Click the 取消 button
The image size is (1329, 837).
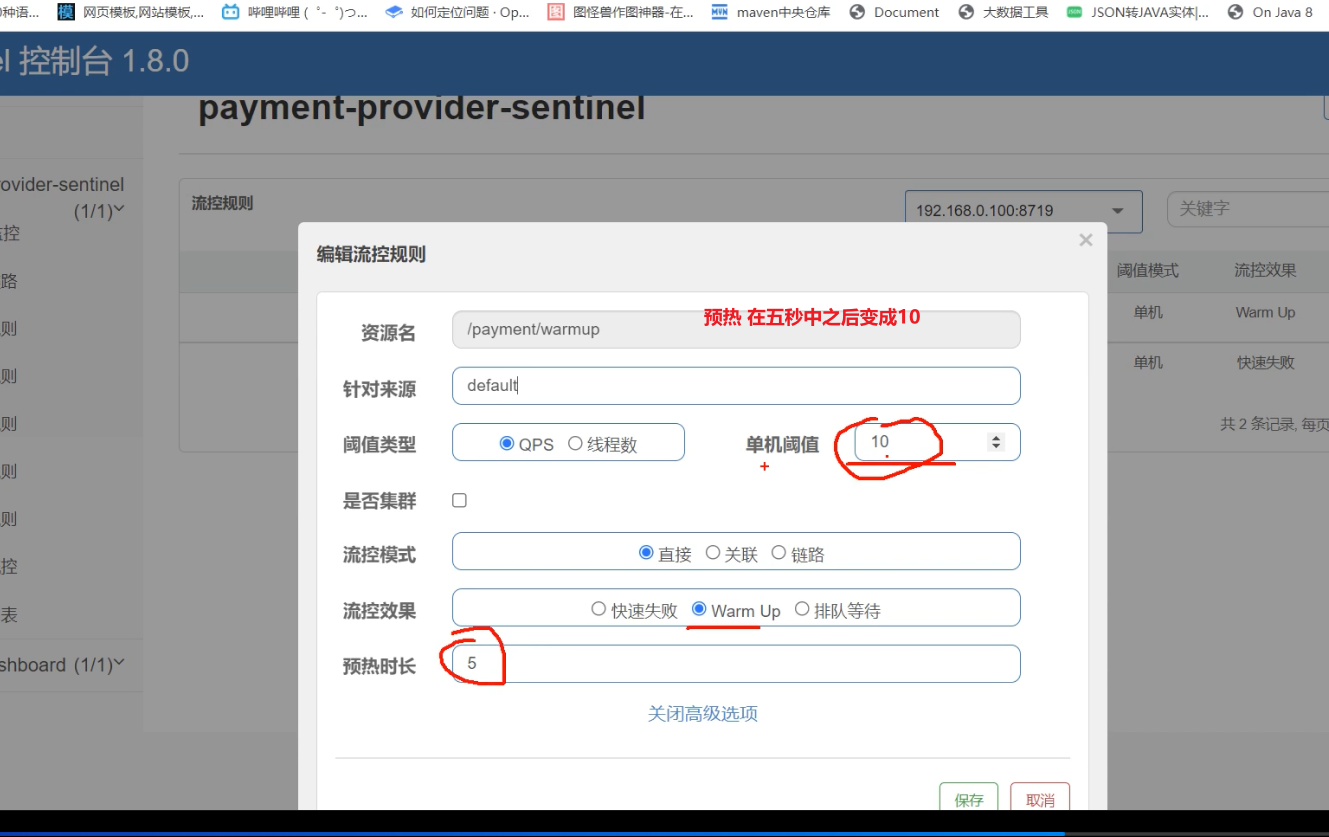pos(1040,799)
